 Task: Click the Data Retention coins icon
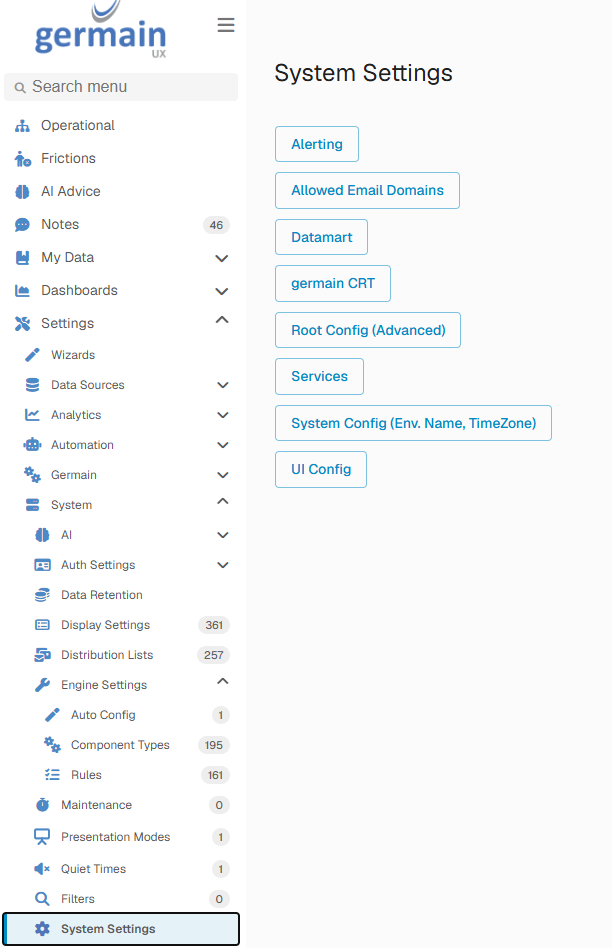tap(42, 595)
